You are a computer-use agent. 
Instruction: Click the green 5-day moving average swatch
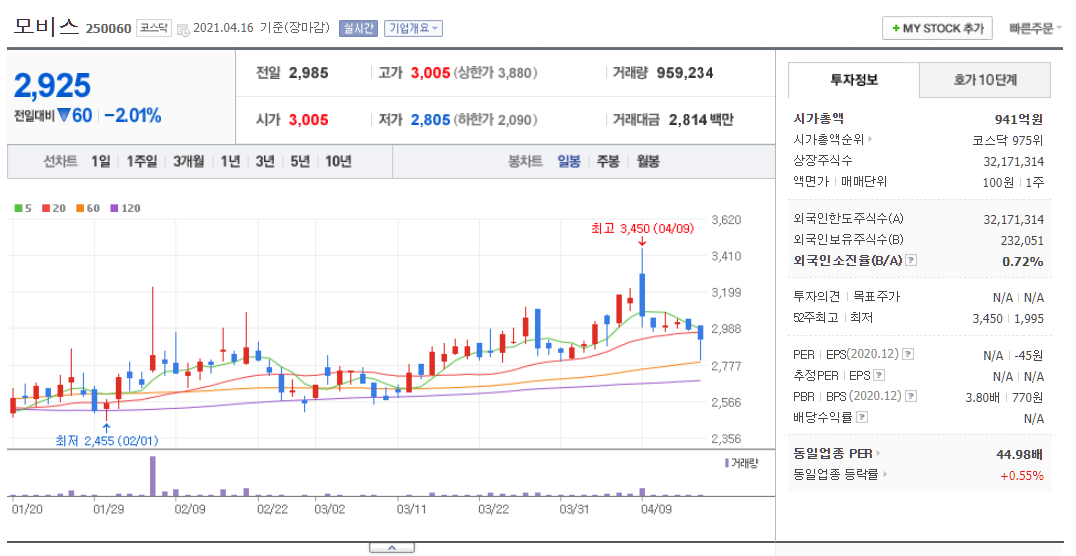tap(19, 209)
